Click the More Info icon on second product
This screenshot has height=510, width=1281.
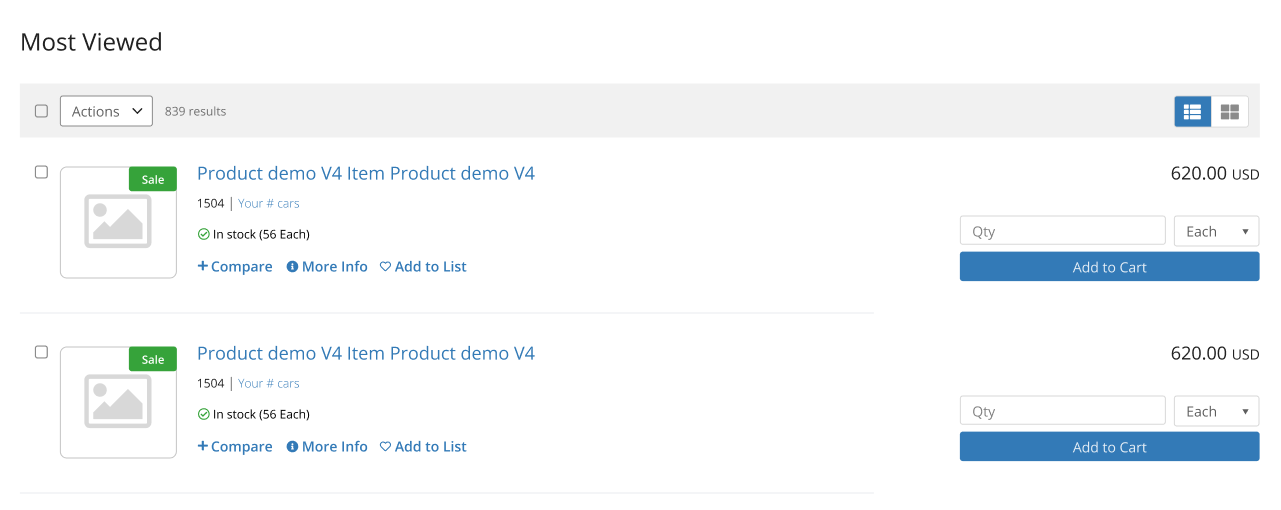pos(292,447)
